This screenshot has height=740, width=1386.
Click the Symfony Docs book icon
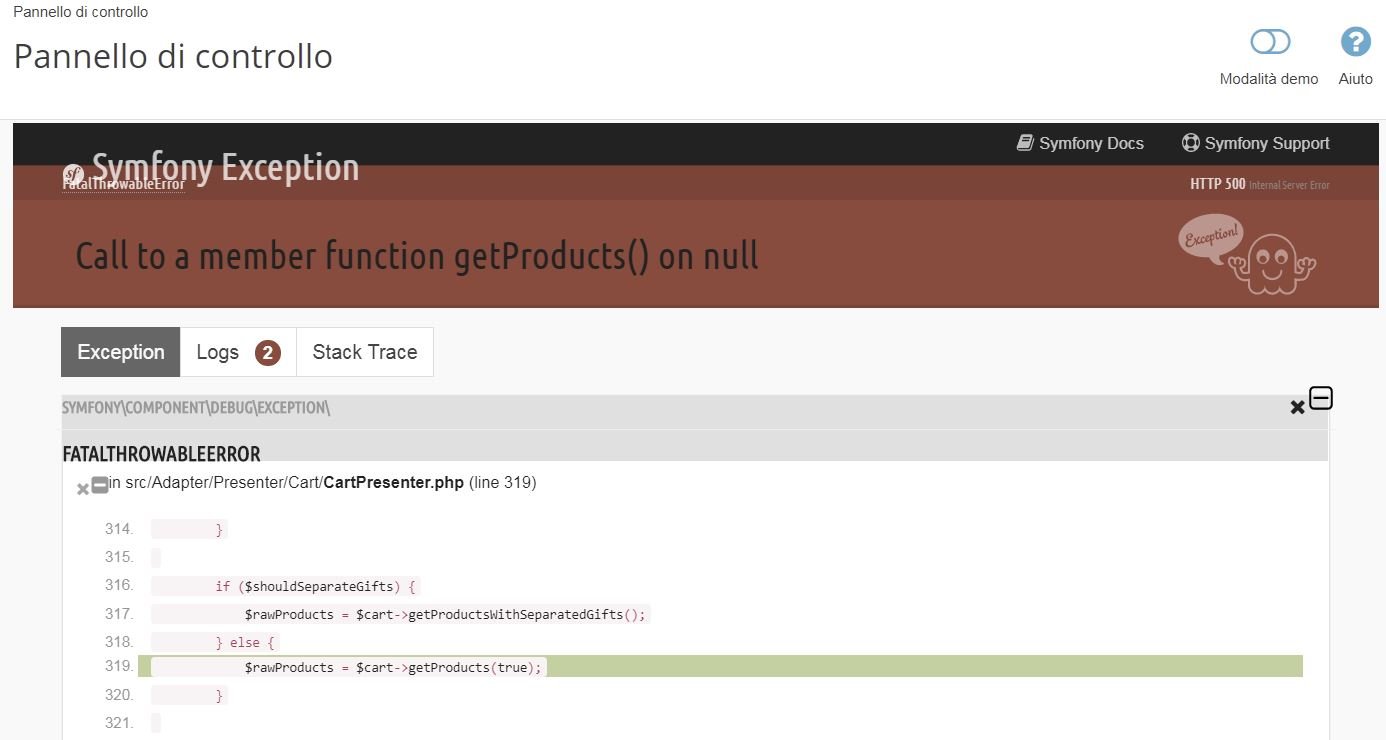[x=1025, y=143]
